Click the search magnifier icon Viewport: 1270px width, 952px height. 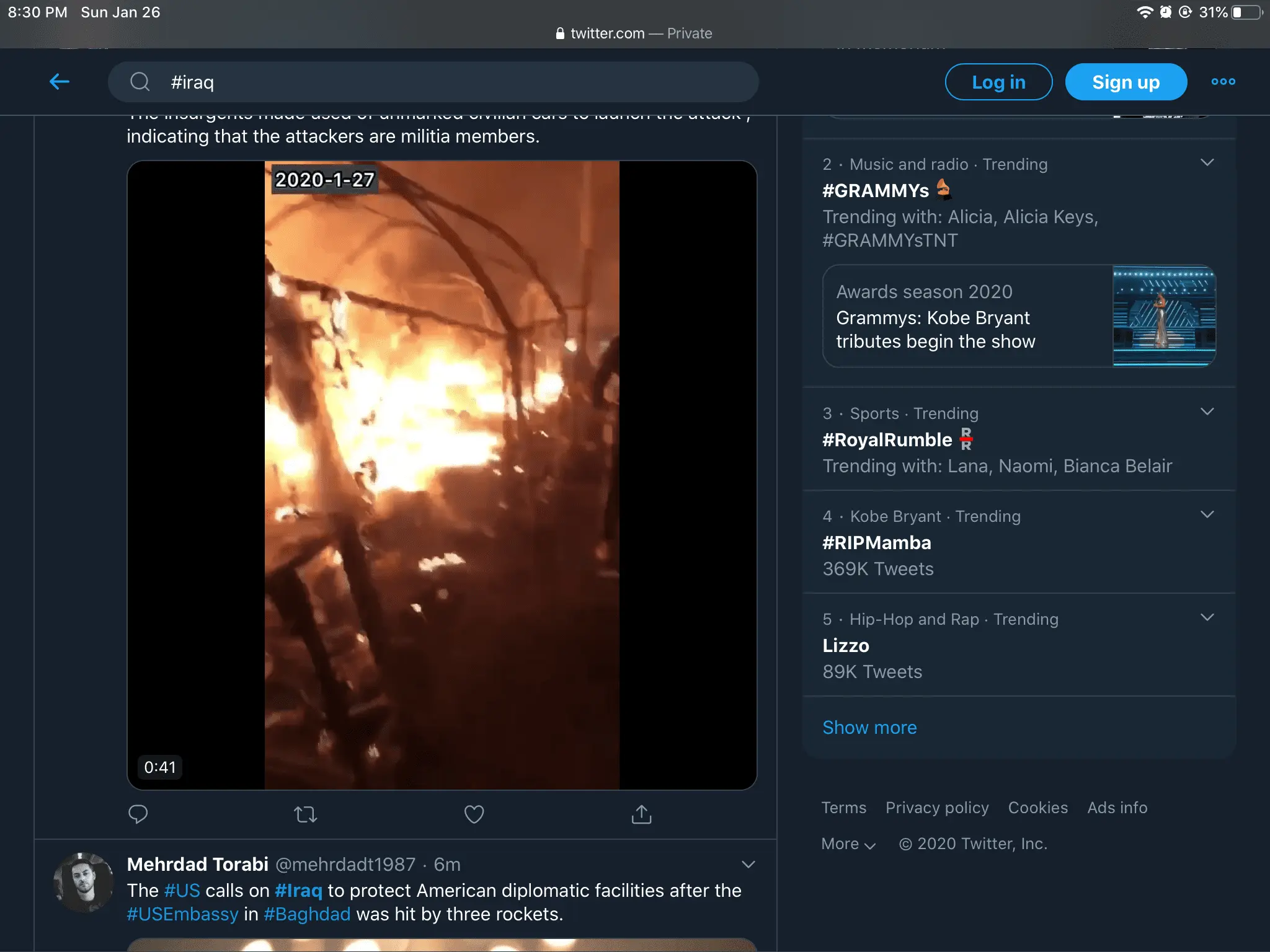[140, 82]
